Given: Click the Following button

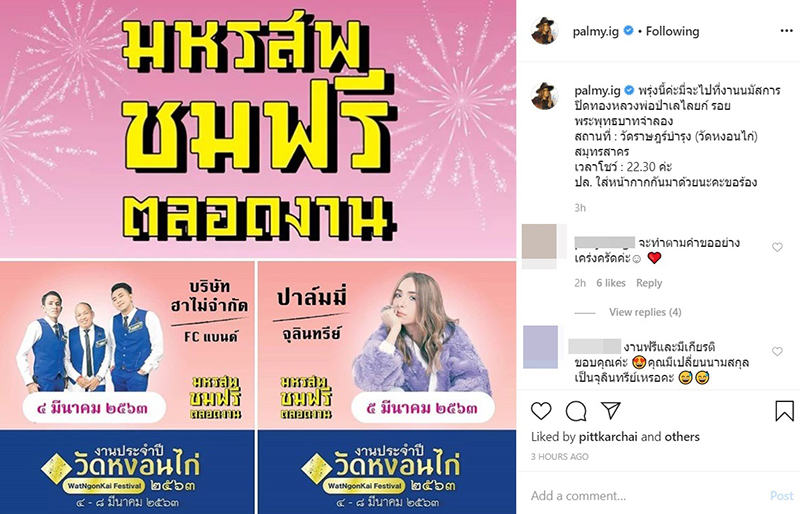Looking at the screenshot, I should coord(672,31).
